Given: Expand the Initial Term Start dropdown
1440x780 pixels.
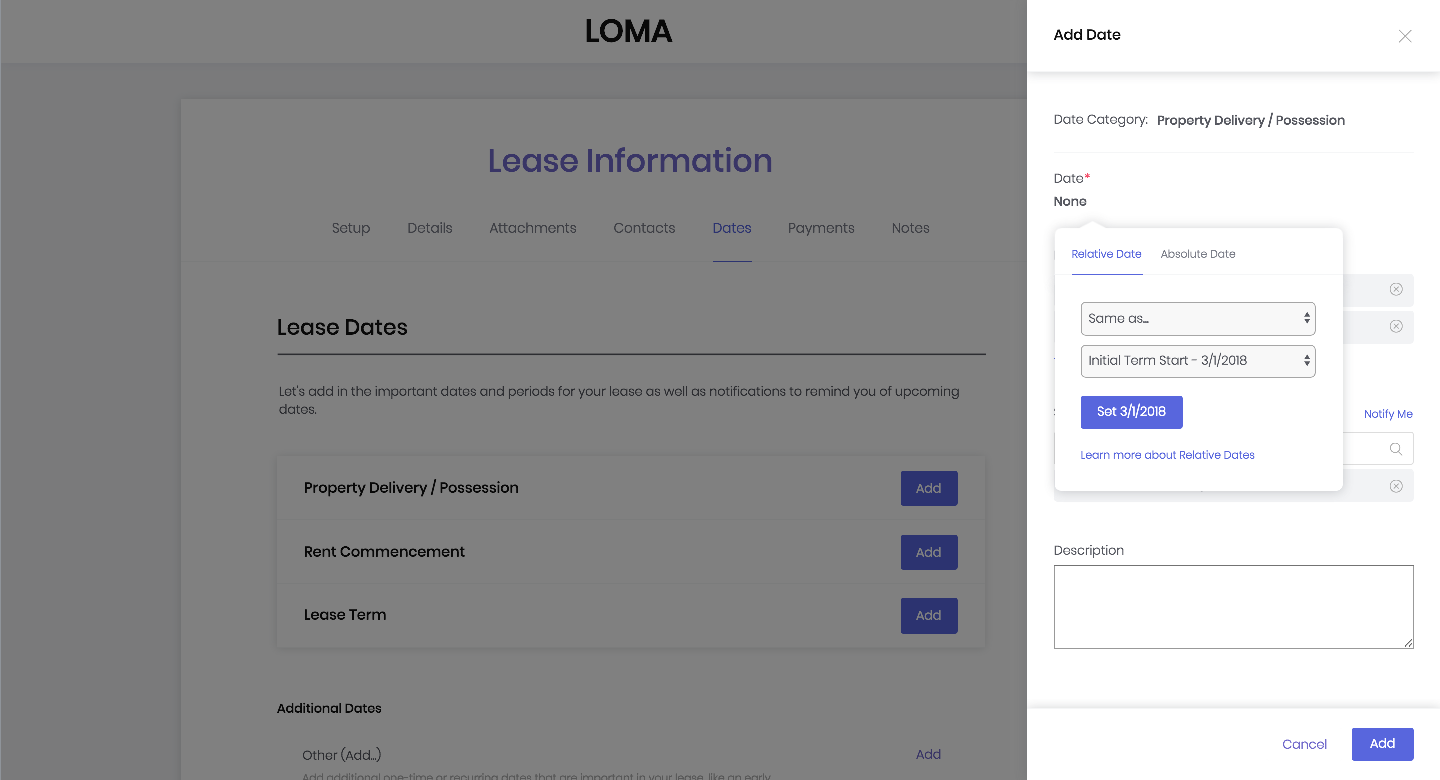Looking at the screenshot, I should click(1198, 361).
